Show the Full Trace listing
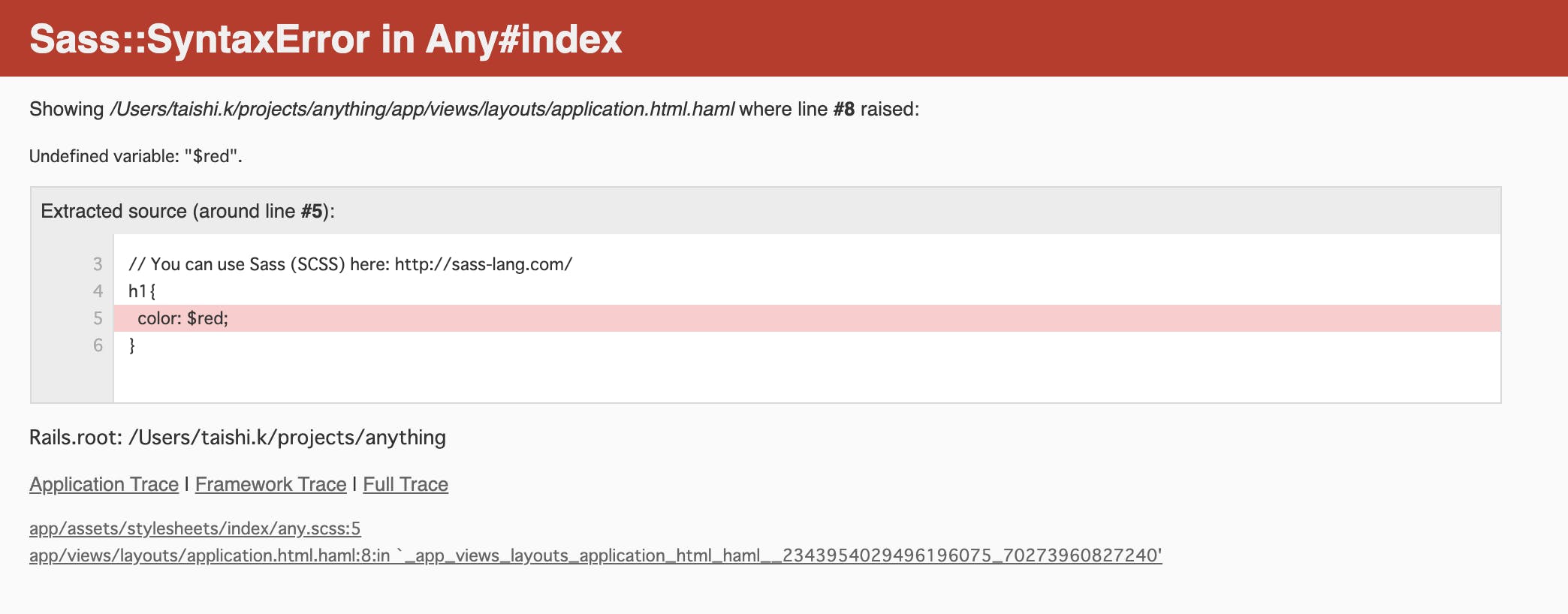The image size is (1568, 614). click(x=404, y=484)
